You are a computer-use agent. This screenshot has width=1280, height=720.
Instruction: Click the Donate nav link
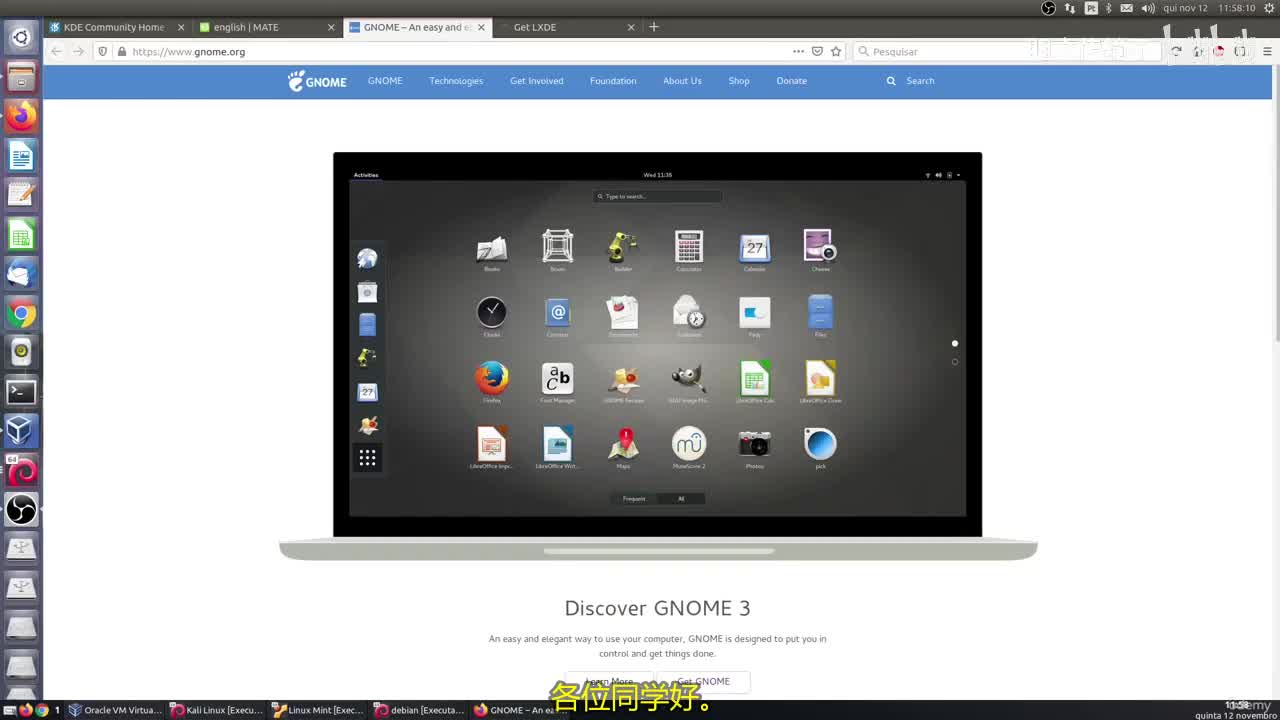coord(791,81)
